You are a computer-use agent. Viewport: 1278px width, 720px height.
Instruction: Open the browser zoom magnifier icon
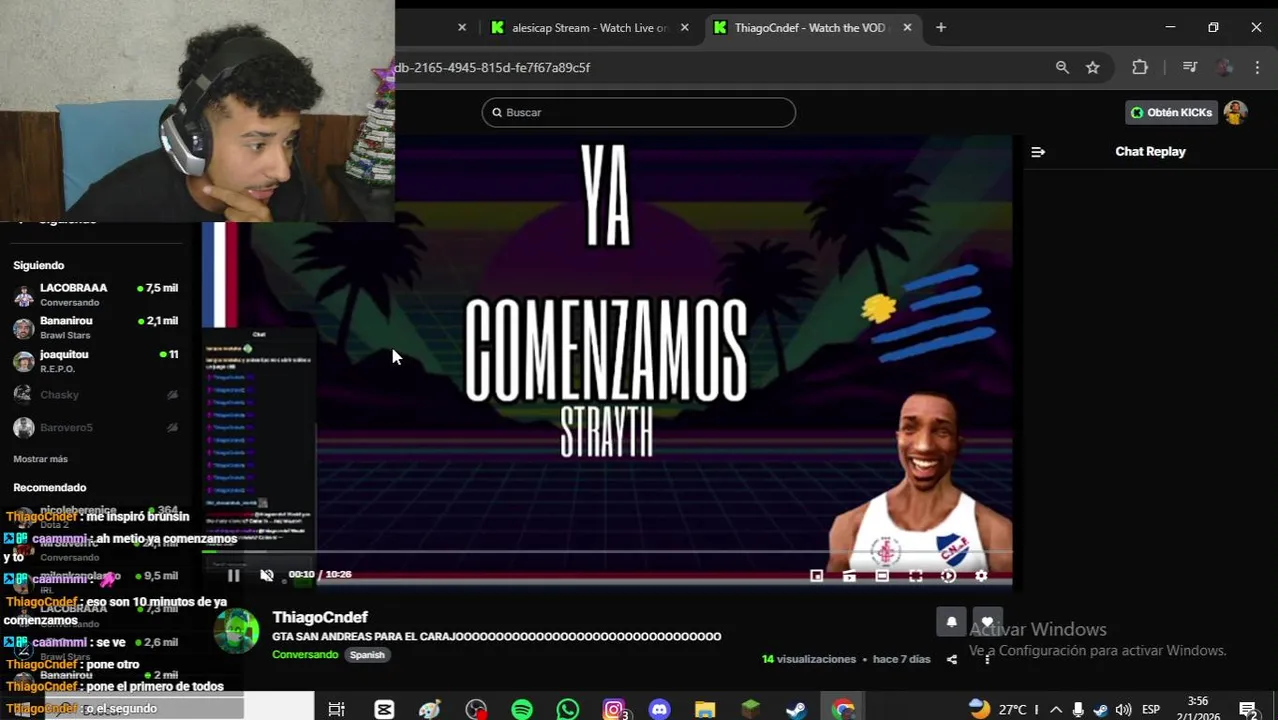(1062, 67)
